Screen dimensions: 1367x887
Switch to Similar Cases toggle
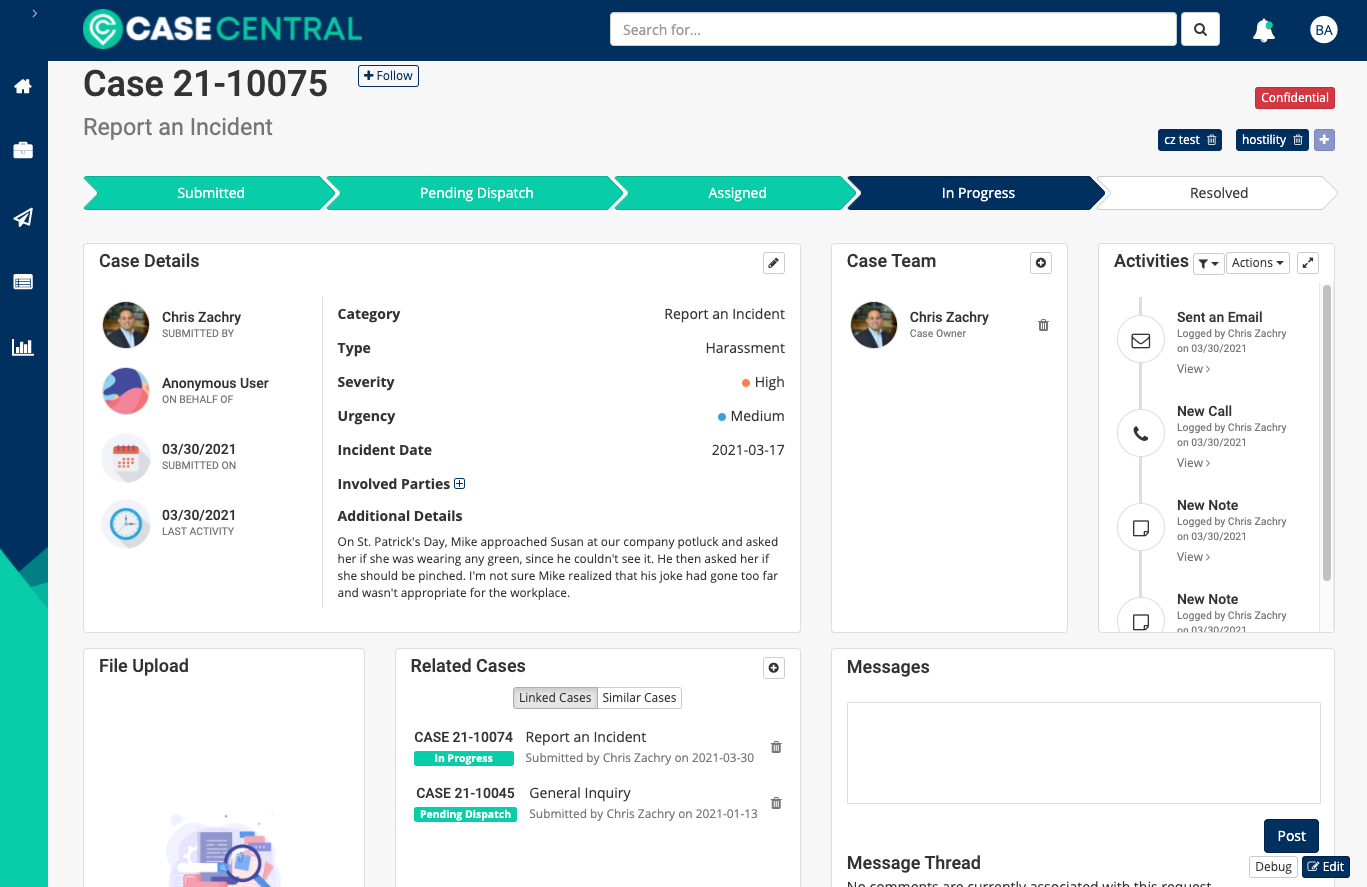coord(639,698)
